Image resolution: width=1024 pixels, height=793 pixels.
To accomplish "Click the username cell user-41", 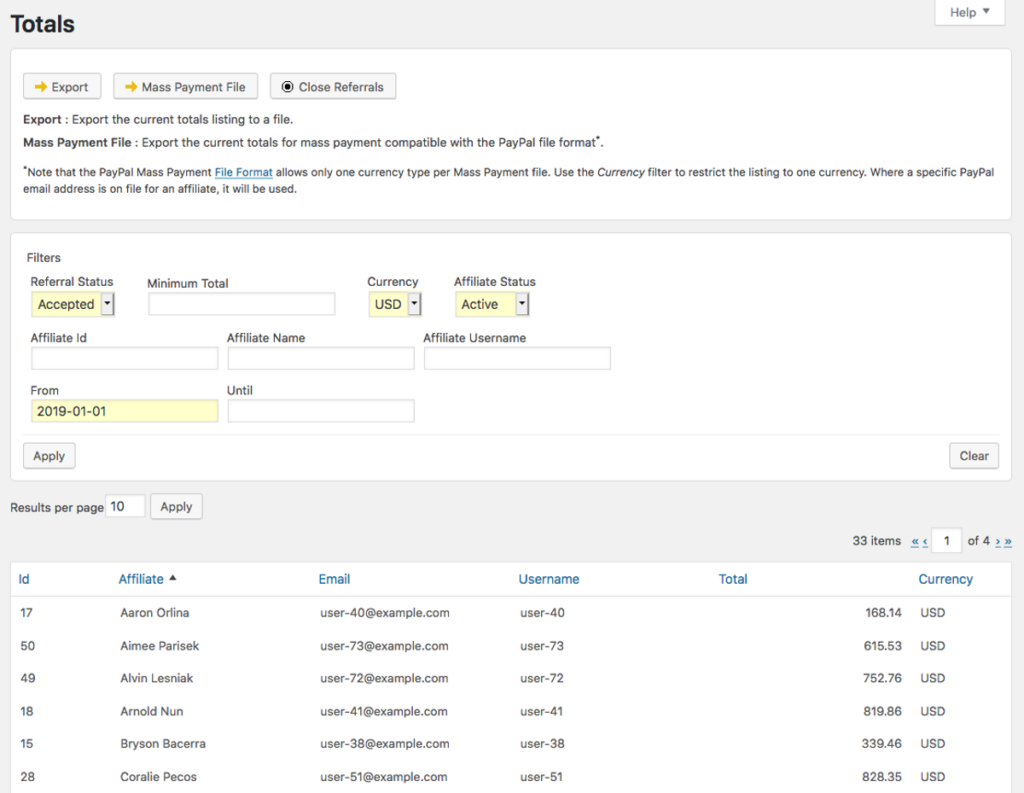I will pos(541,711).
